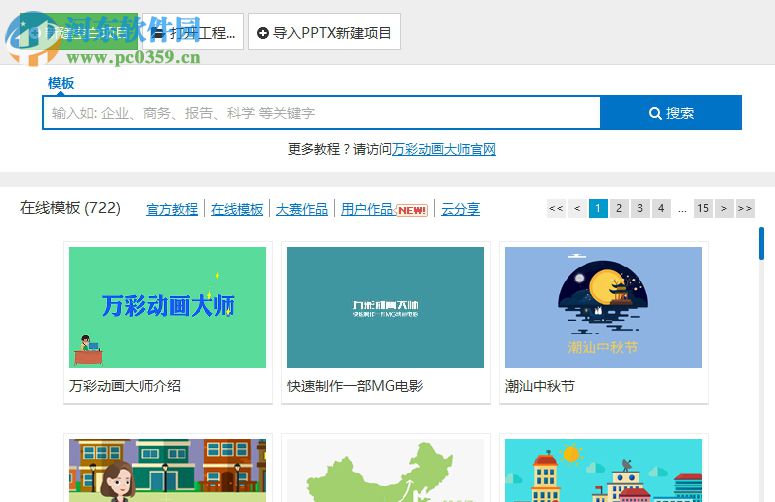This screenshot has width=775, height=502.
Task: Click the 潮汕中秋节 title text
Action: click(540, 386)
